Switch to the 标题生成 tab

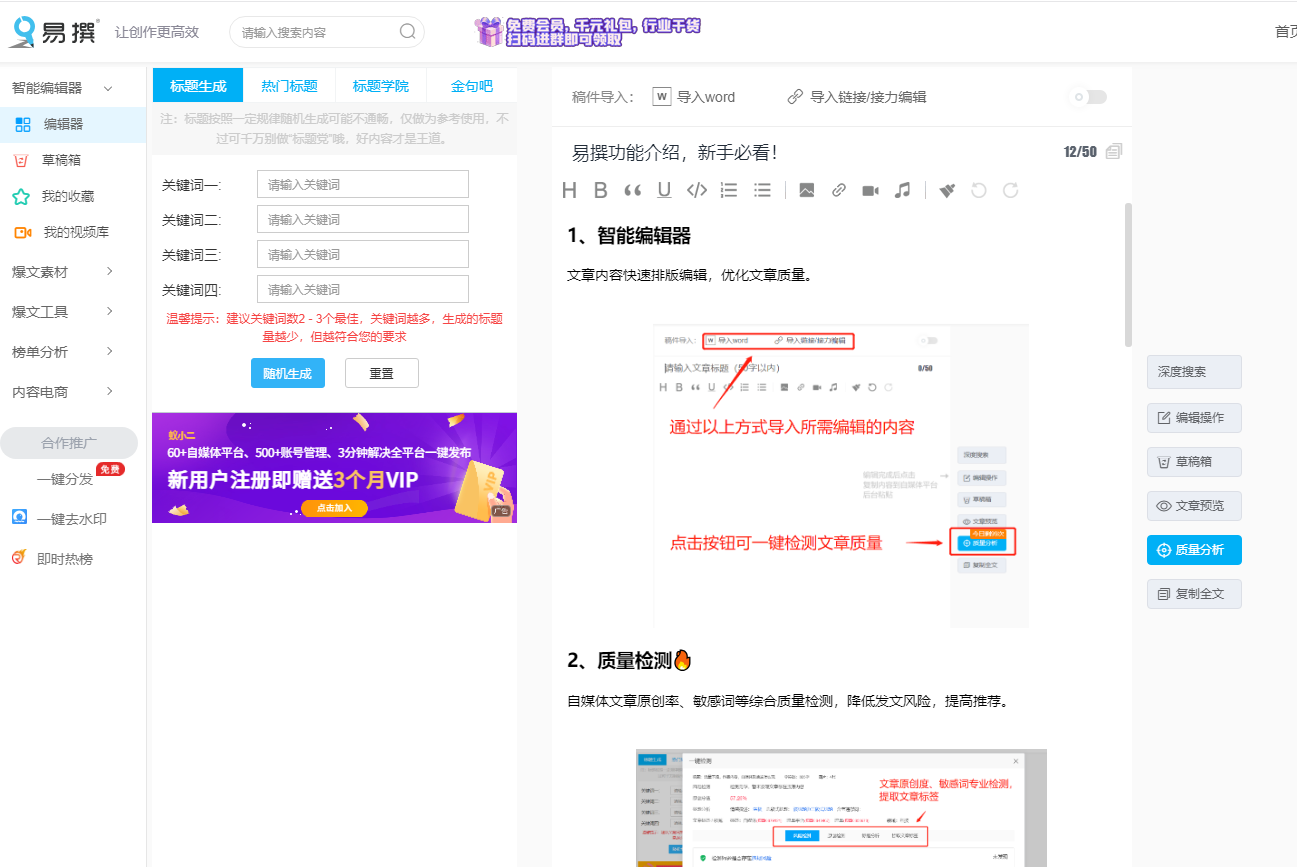point(198,86)
